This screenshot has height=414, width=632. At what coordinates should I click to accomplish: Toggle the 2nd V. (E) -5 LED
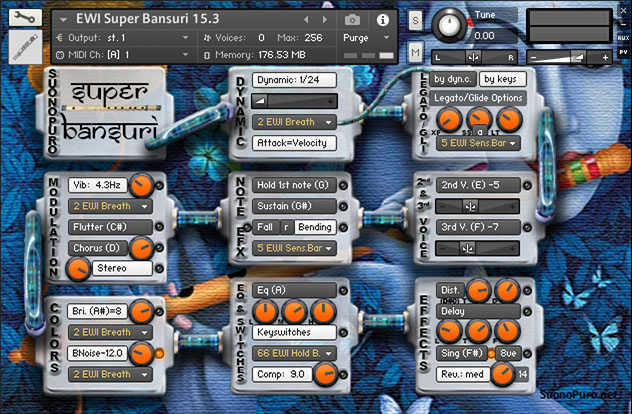[x=527, y=185]
